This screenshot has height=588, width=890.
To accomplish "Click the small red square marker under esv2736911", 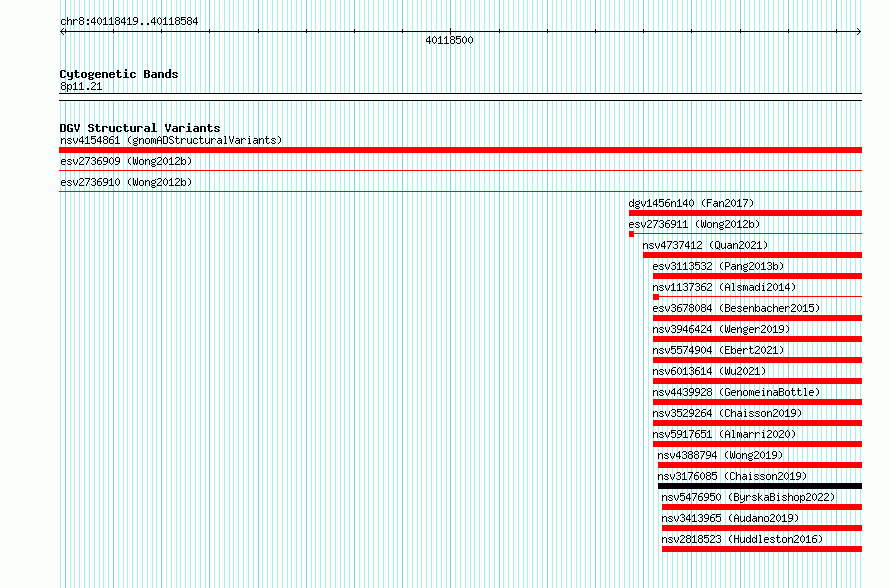I will tap(632, 234).
